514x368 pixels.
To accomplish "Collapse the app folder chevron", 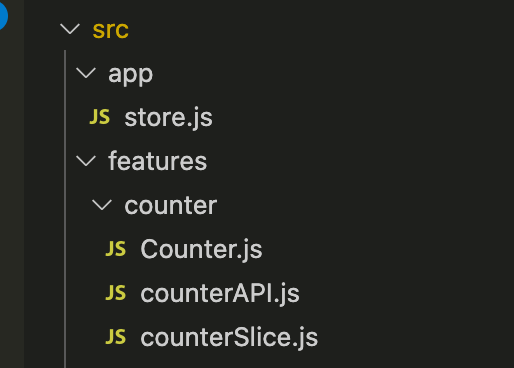I will 86,73.
